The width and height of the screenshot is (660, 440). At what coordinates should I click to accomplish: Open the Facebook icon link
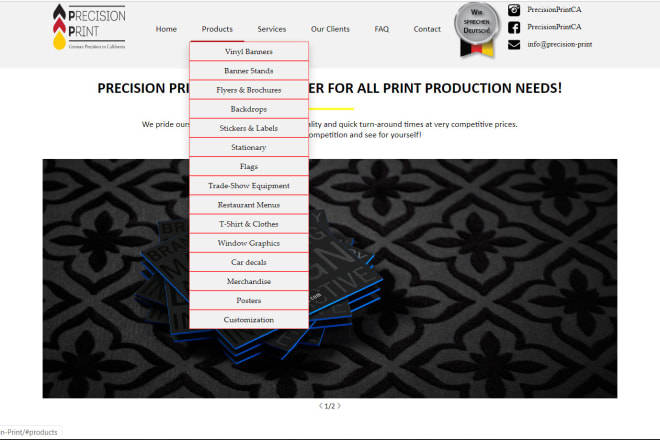(x=514, y=27)
